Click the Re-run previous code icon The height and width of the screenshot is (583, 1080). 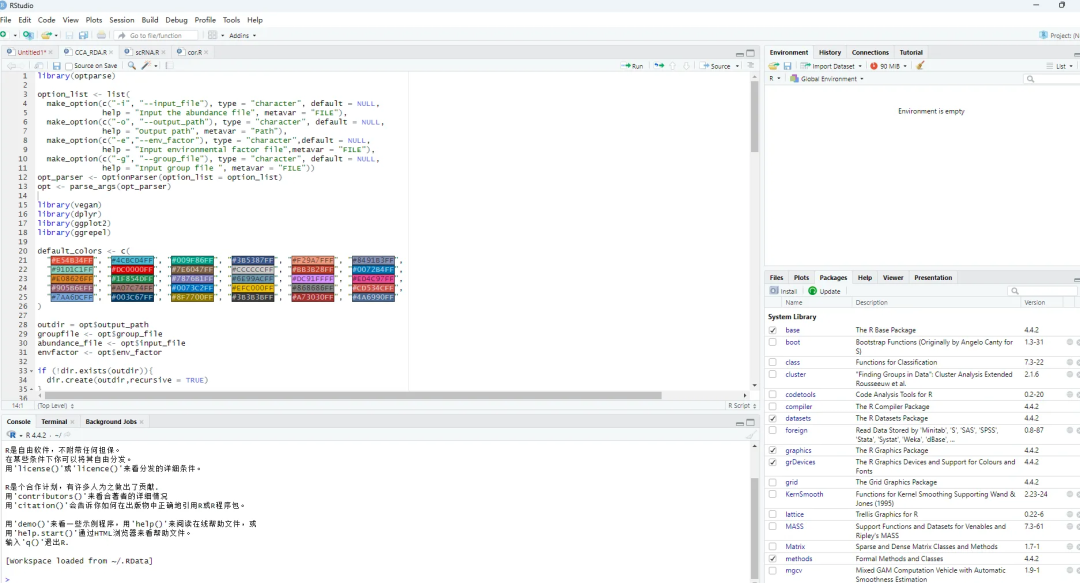pos(659,65)
